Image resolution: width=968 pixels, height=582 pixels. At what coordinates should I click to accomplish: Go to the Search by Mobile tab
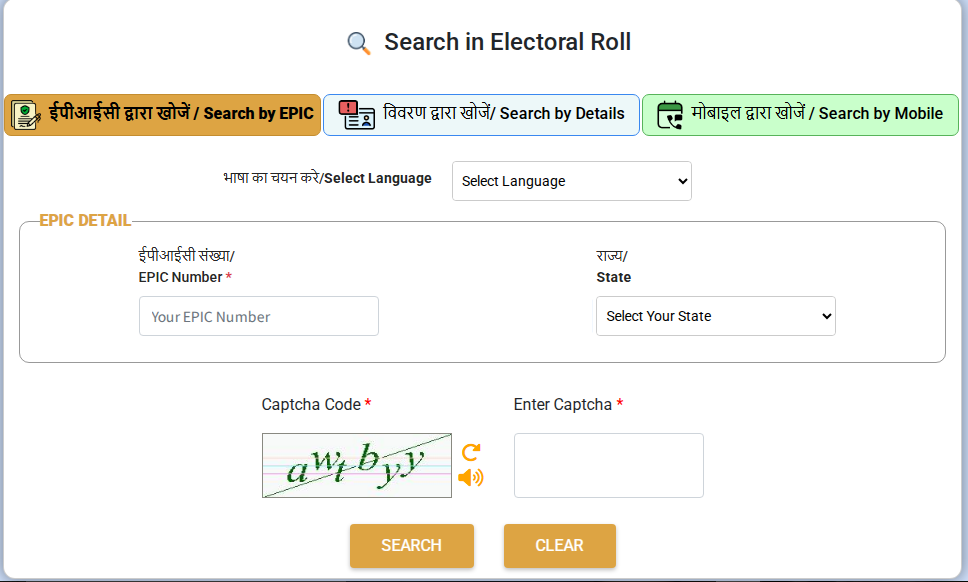point(800,115)
